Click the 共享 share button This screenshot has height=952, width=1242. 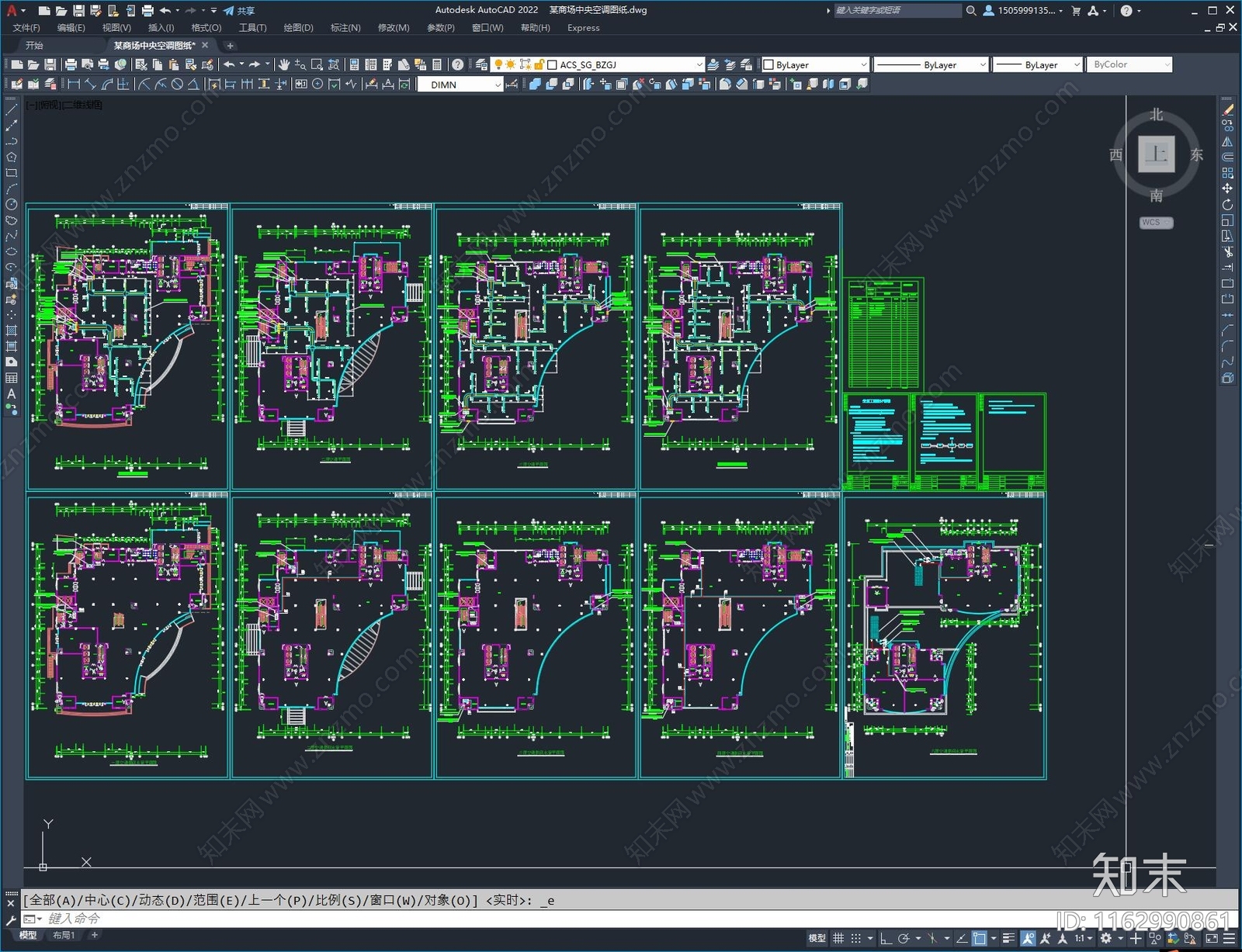(x=239, y=11)
